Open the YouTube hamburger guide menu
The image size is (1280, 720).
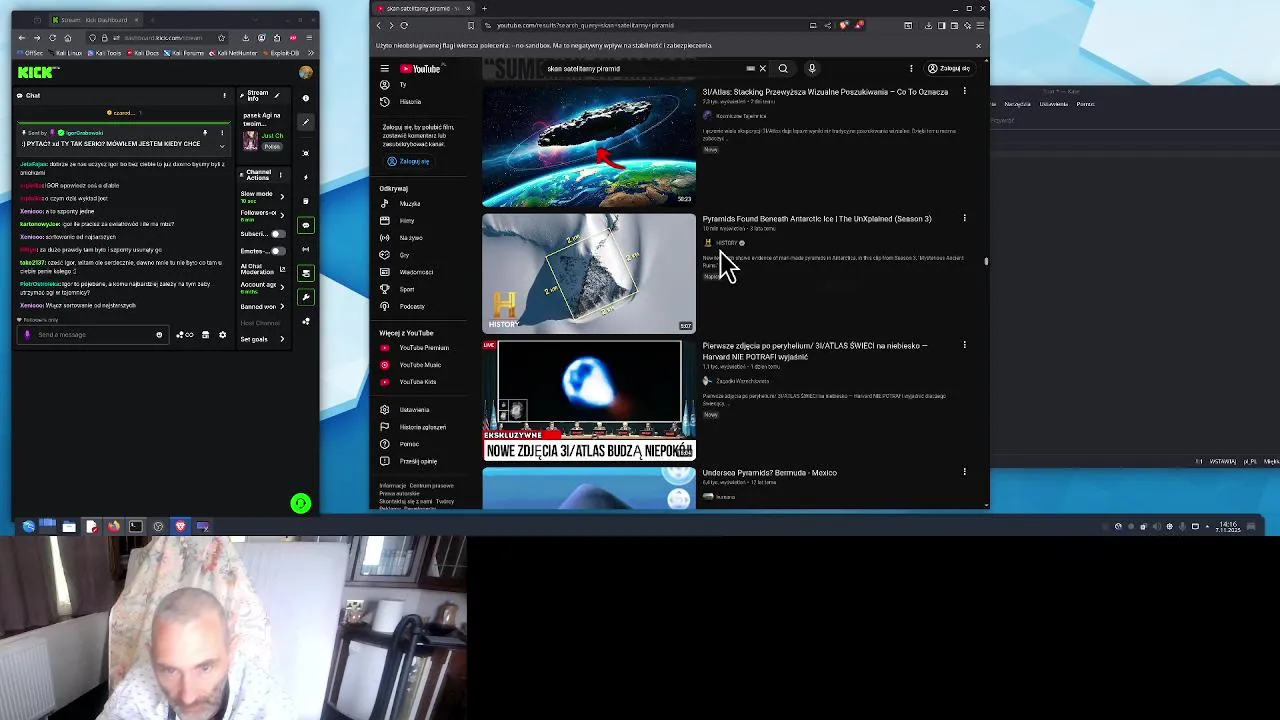pyautogui.click(x=384, y=69)
